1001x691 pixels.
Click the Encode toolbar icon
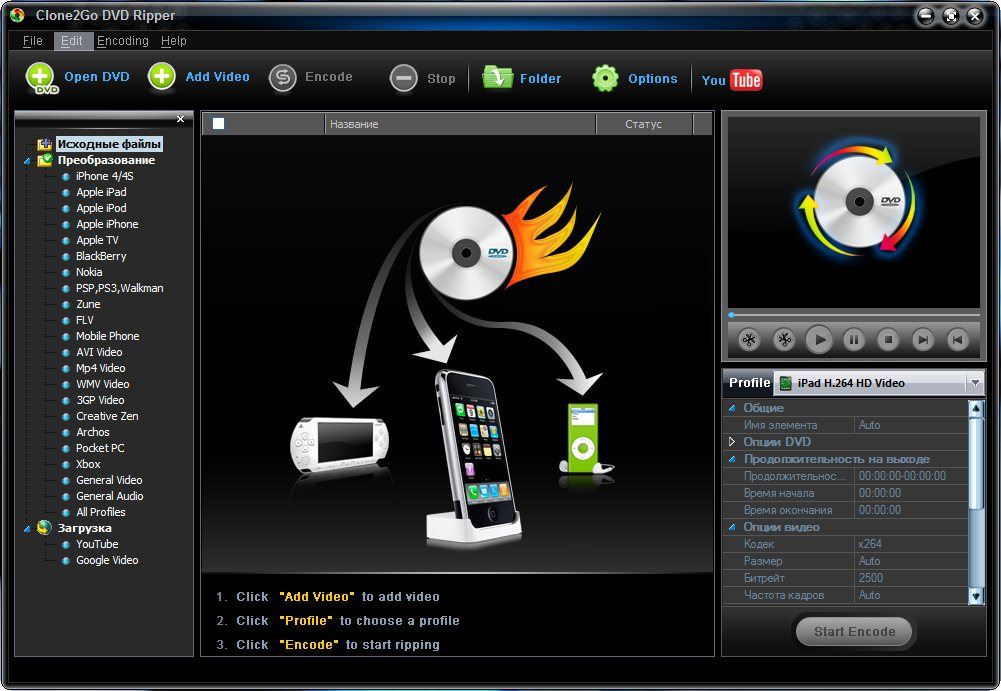[282, 78]
